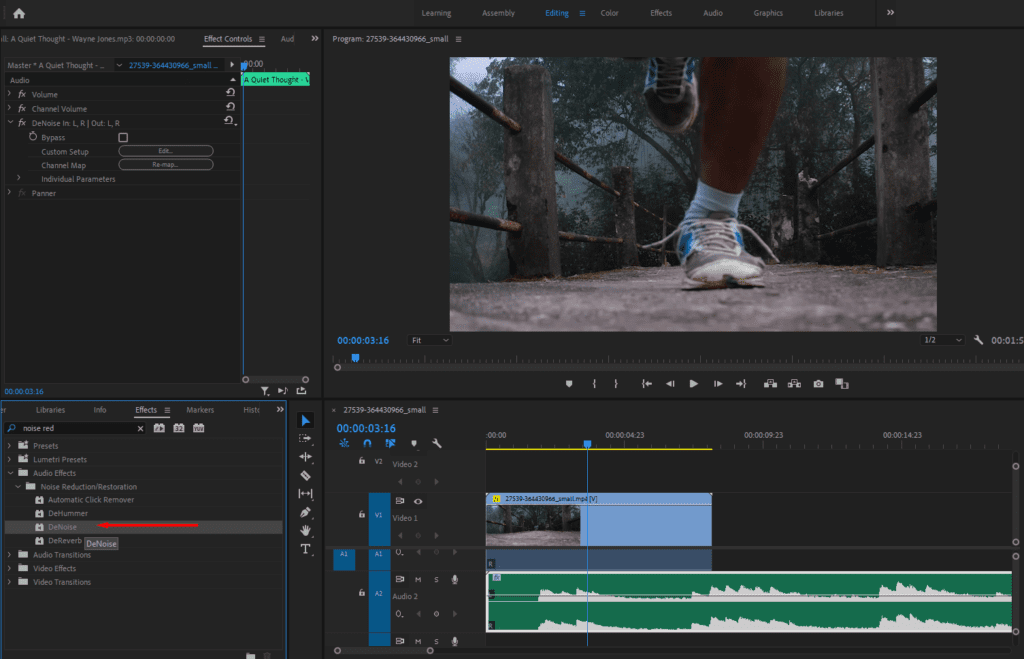Click the Custom Setup Edit button
1024x659 pixels.
point(166,151)
